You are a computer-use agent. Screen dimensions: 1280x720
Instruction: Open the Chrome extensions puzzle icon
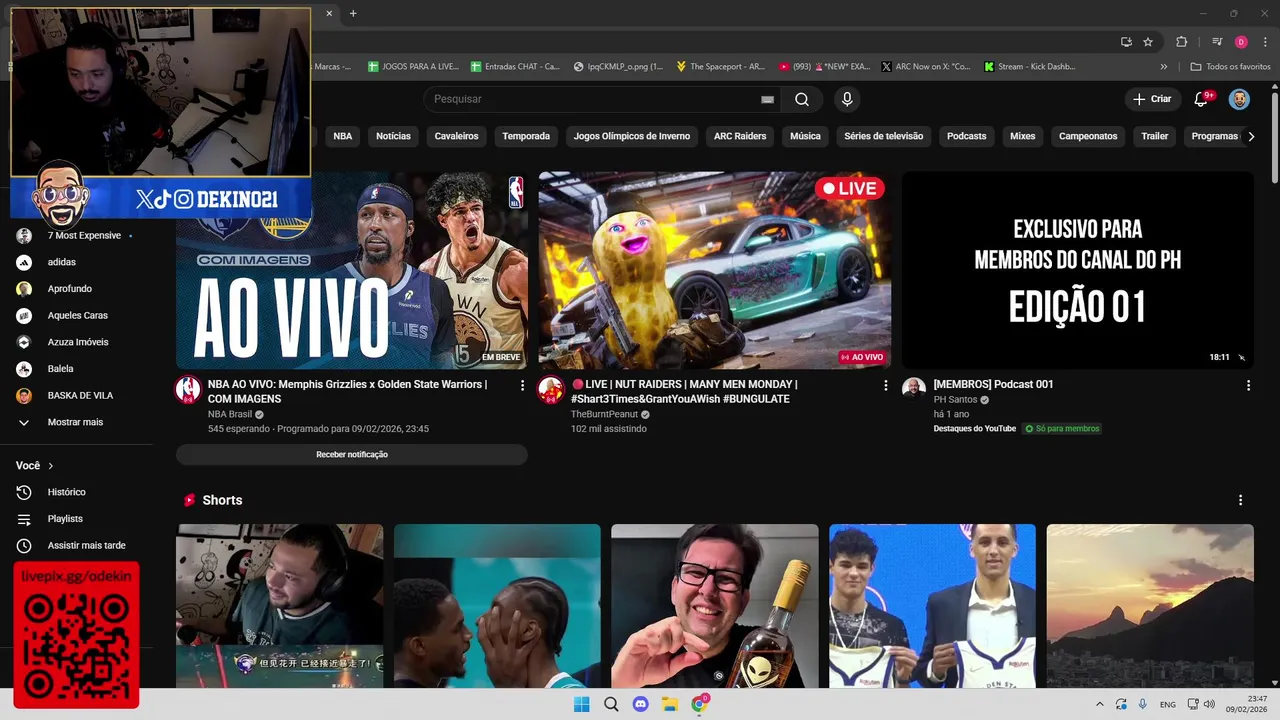click(1181, 42)
